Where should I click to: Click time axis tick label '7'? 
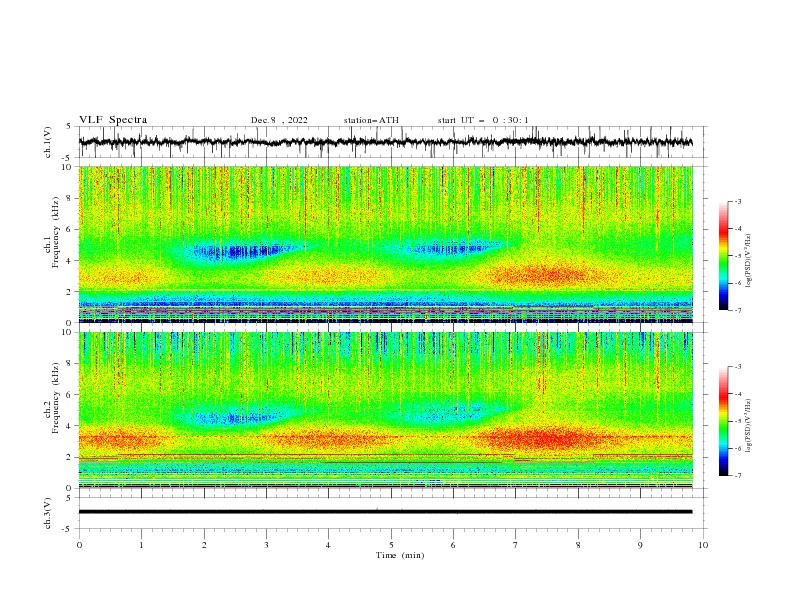[516, 545]
